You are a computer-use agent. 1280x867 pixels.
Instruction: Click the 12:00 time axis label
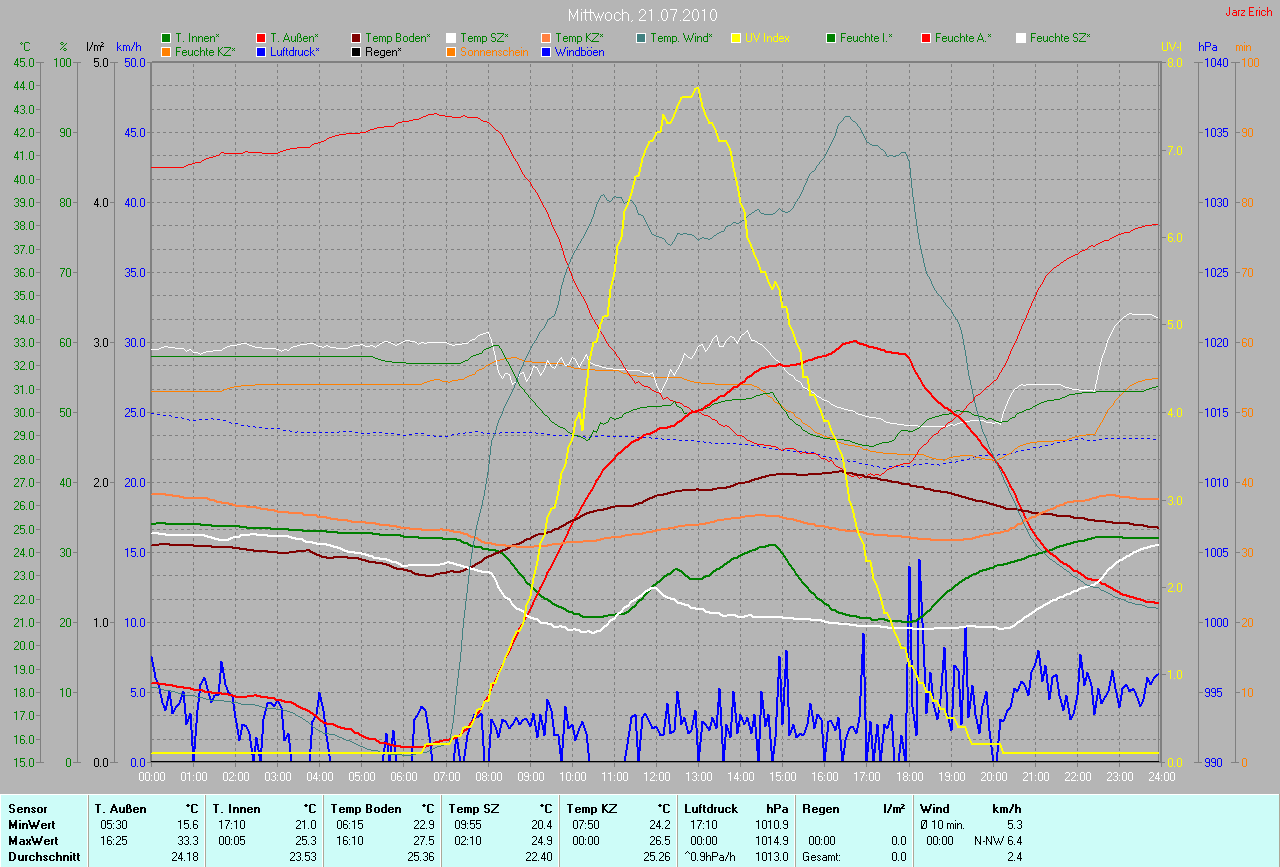pyautogui.click(x=656, y=776)
